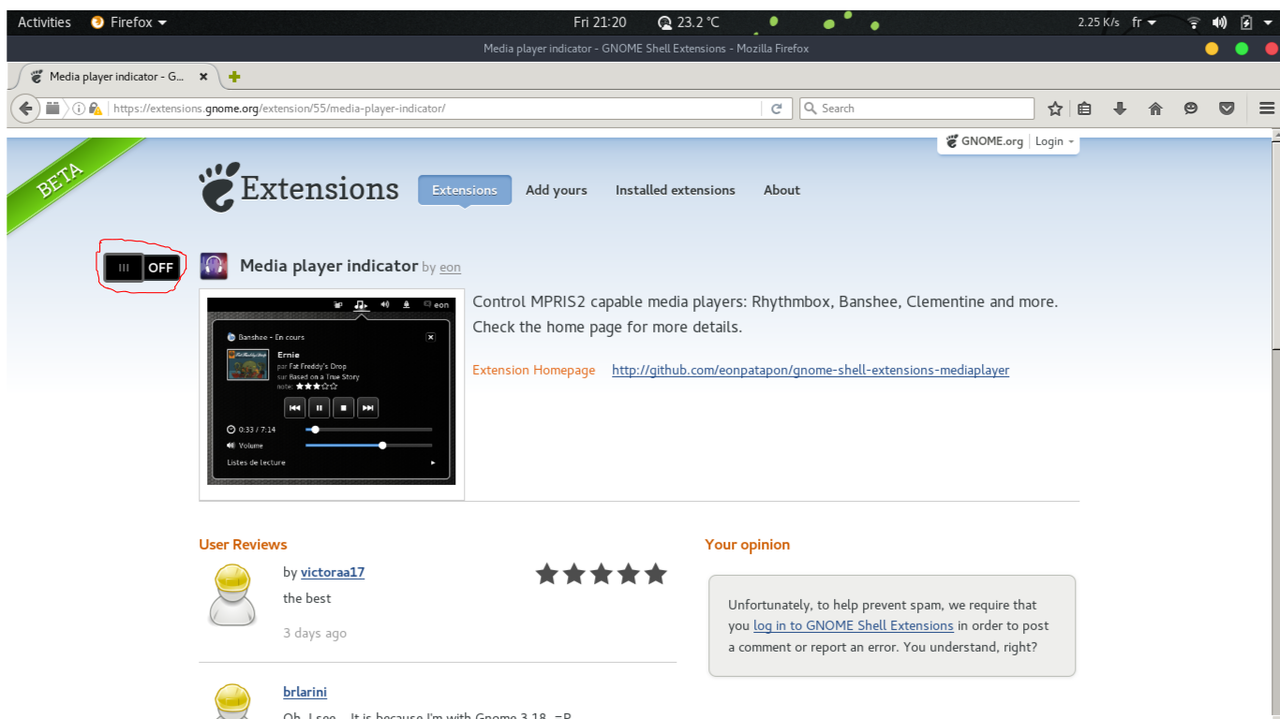Open the Firefox application menu in top bar
This screenshot has height=719, width=1280.
(x=130, y=22)
